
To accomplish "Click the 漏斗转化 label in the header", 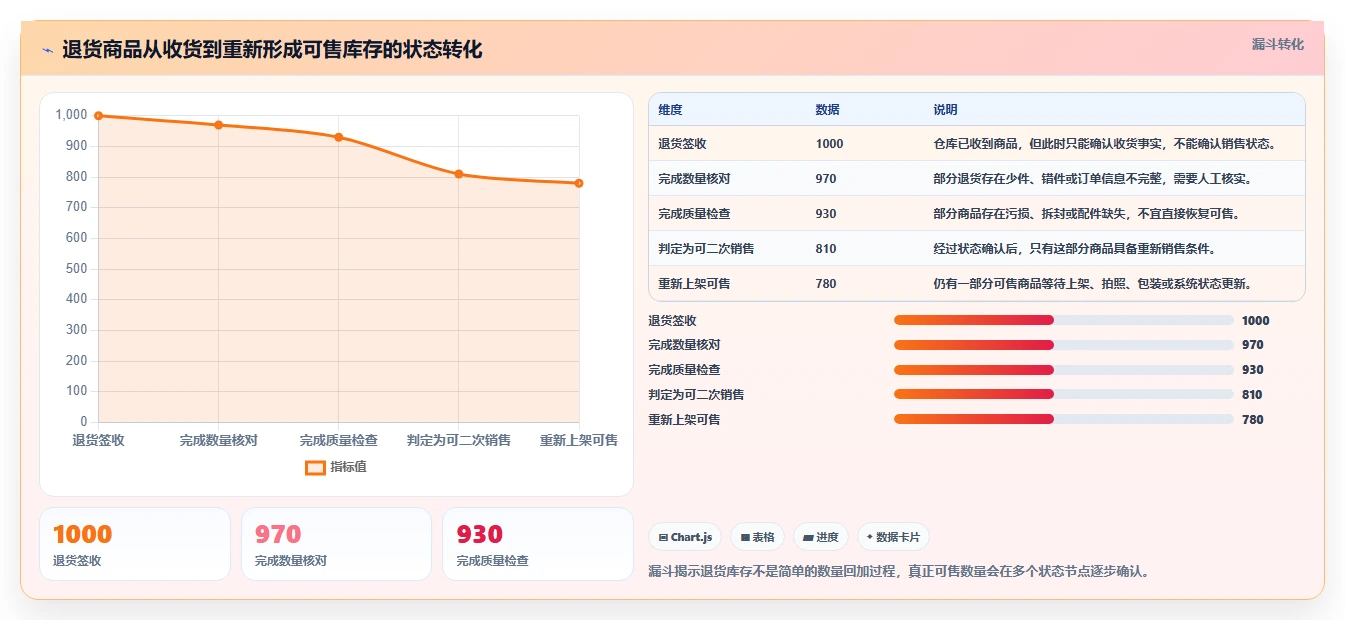I will (1278, 45).
